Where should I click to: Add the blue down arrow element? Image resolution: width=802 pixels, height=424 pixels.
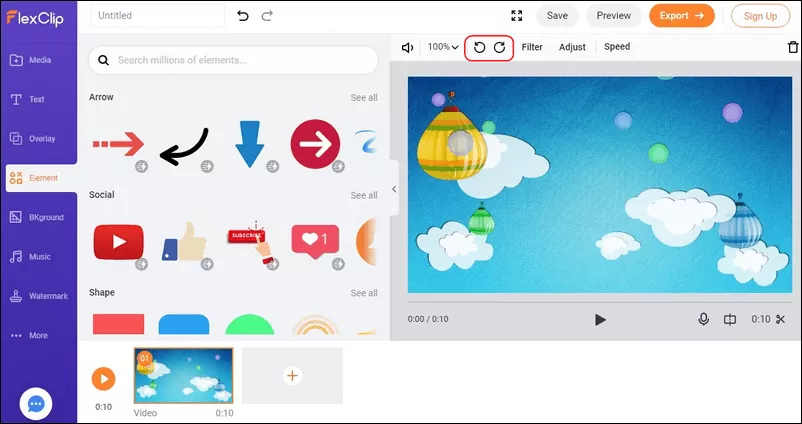[250, 144]
